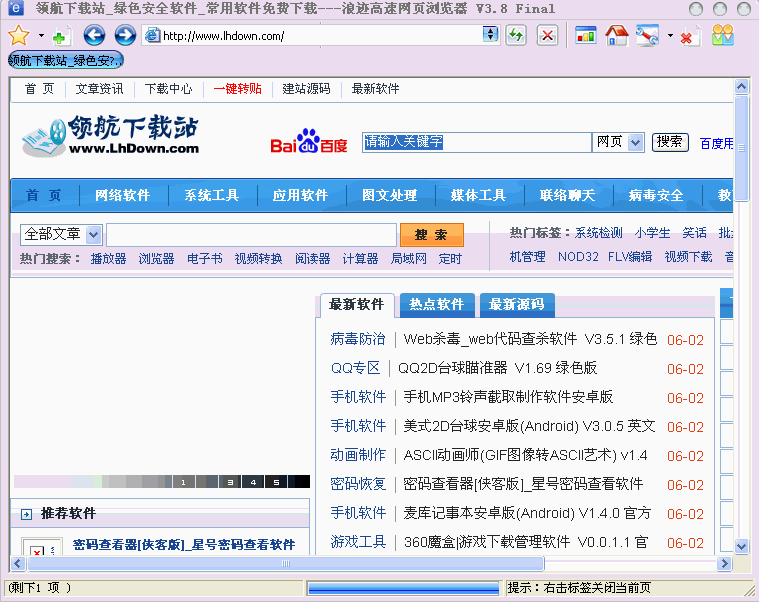Click the vertical scrollbar up arrow
This screenshot has height=602, width=759.
point(741,87)
